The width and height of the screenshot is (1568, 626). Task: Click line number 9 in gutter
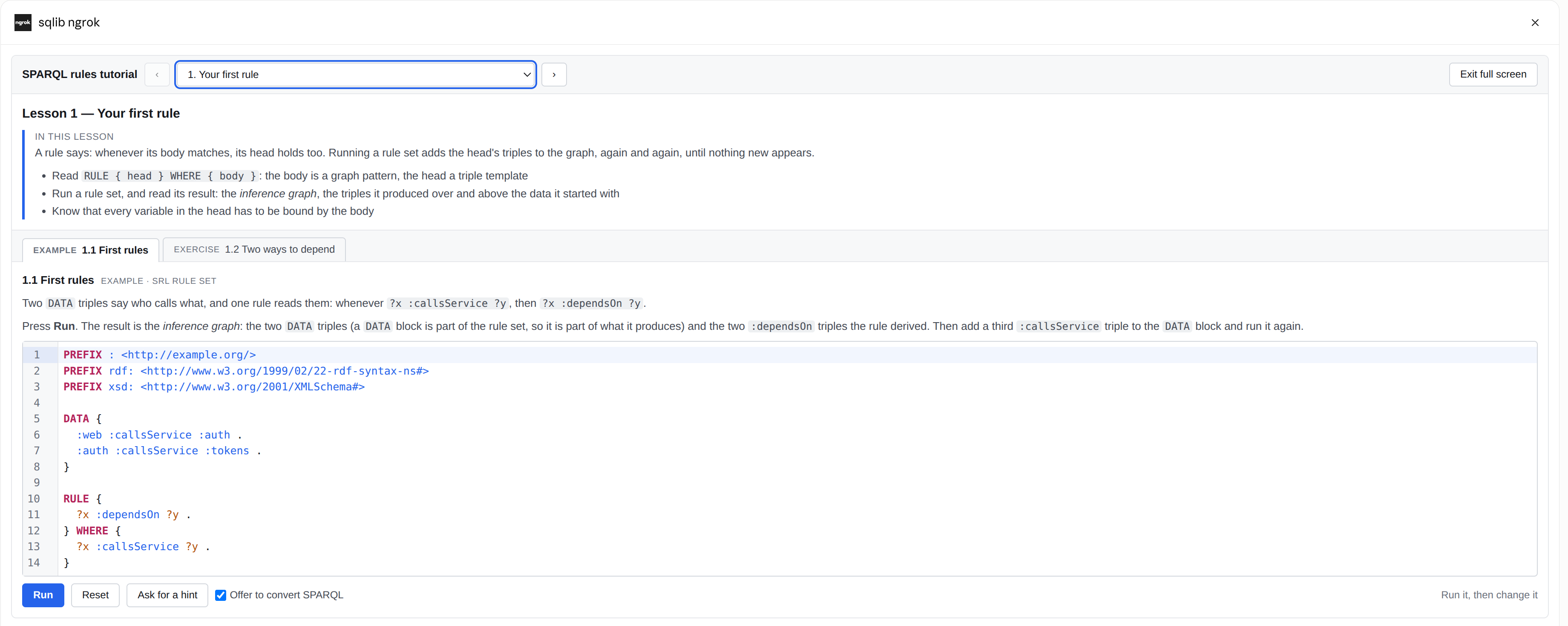[37, 482]
